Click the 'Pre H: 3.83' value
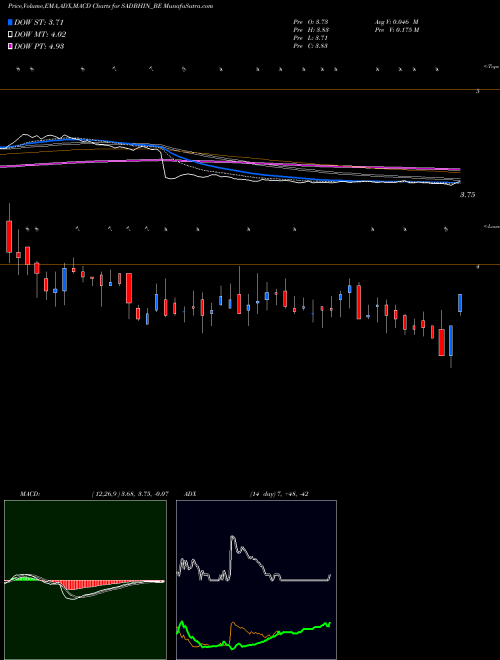Image resolution: width=500 pixels, height=660 pixels. pos(311,30)
